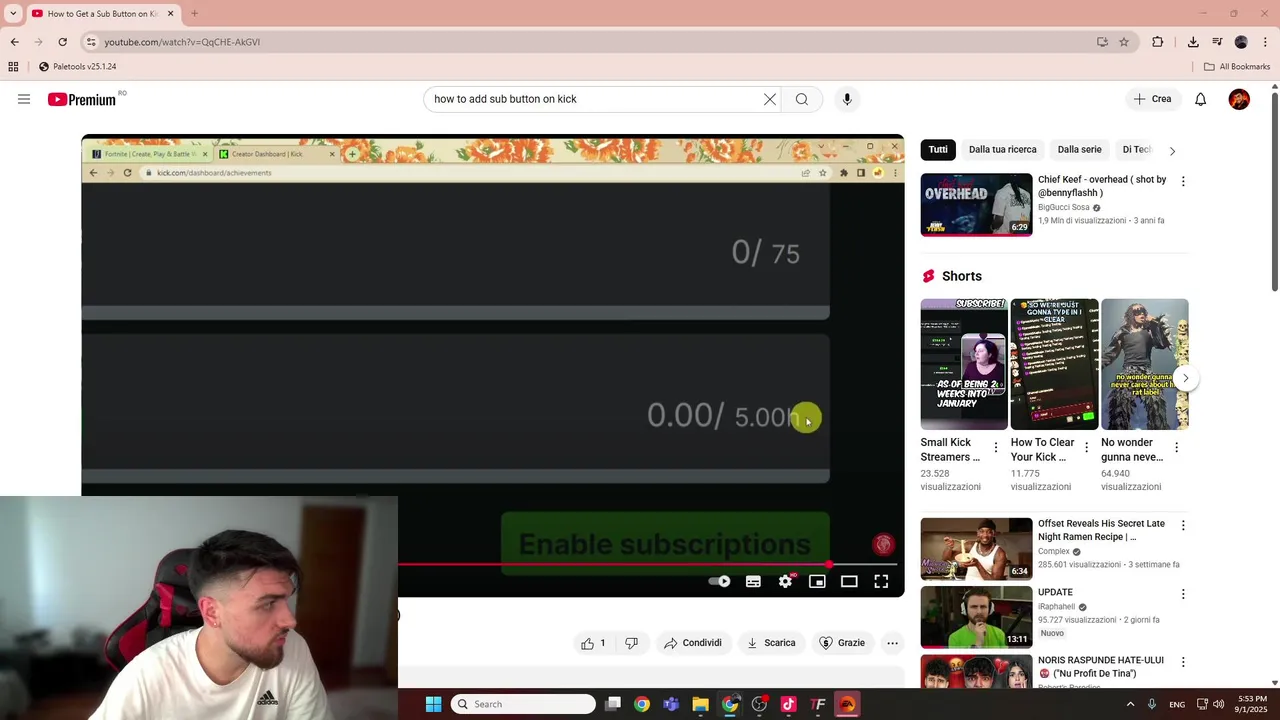Select the Dalla tua ricerca chip
This screenshot has height=720, width=1280.
point(1002,150)
